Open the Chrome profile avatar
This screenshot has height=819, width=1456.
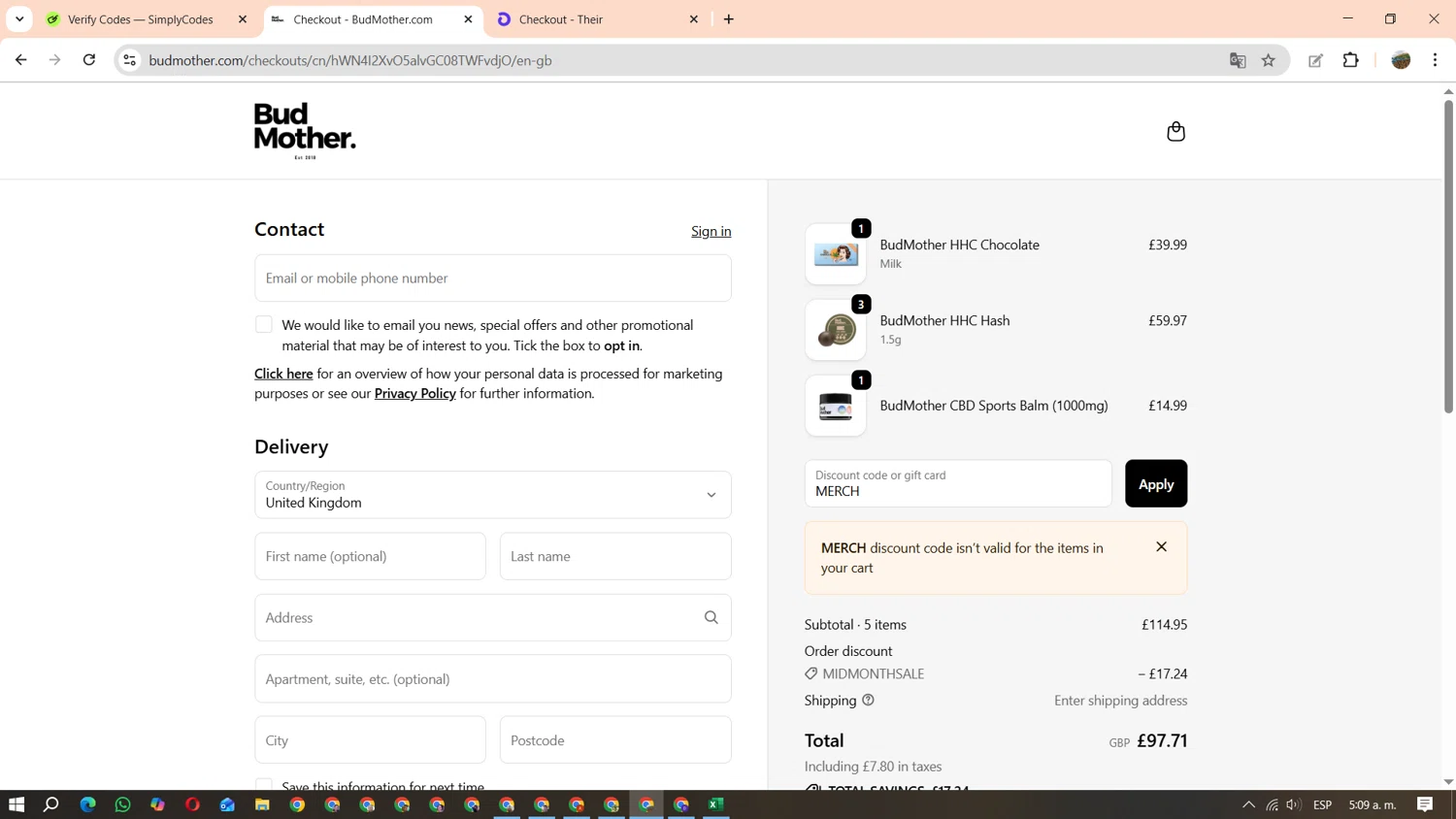pos(1401,60)
